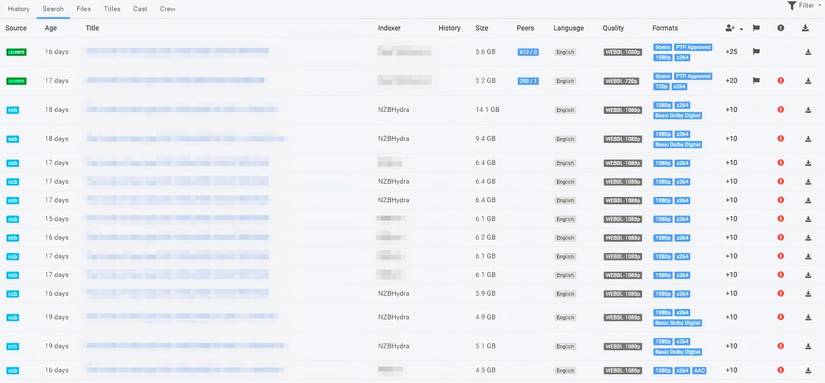This screenshot has width=825, height=383.
Task: Click the funnel Filter icon
Action: point(791,5)
